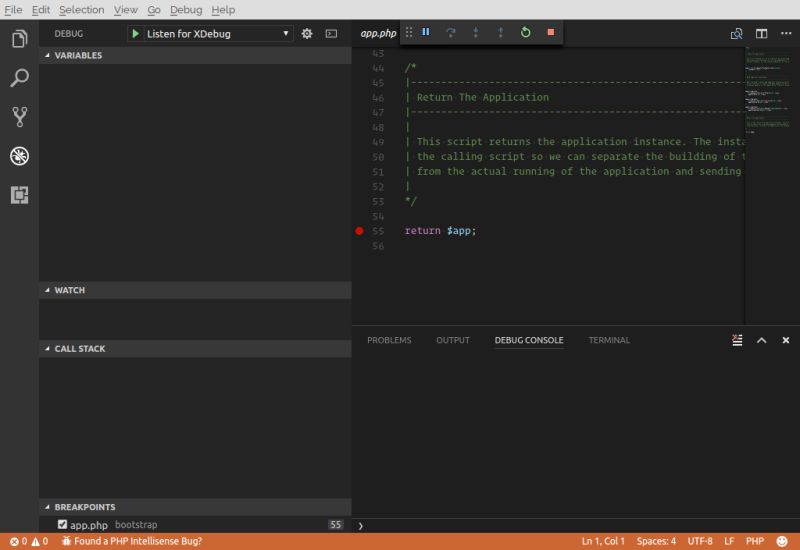800x550 pixels.
Task: Click the warnings count in status bar
Action: 40,541
